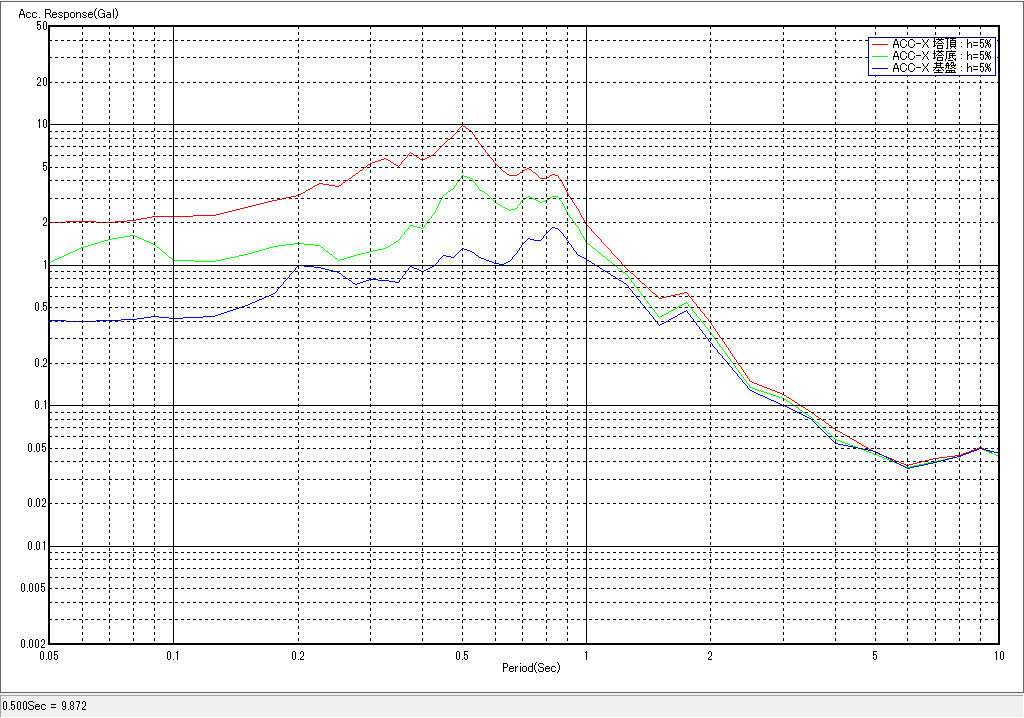Click the 0.05 label on the period axis
This screenshot has width=1024, height=718.
48,656
